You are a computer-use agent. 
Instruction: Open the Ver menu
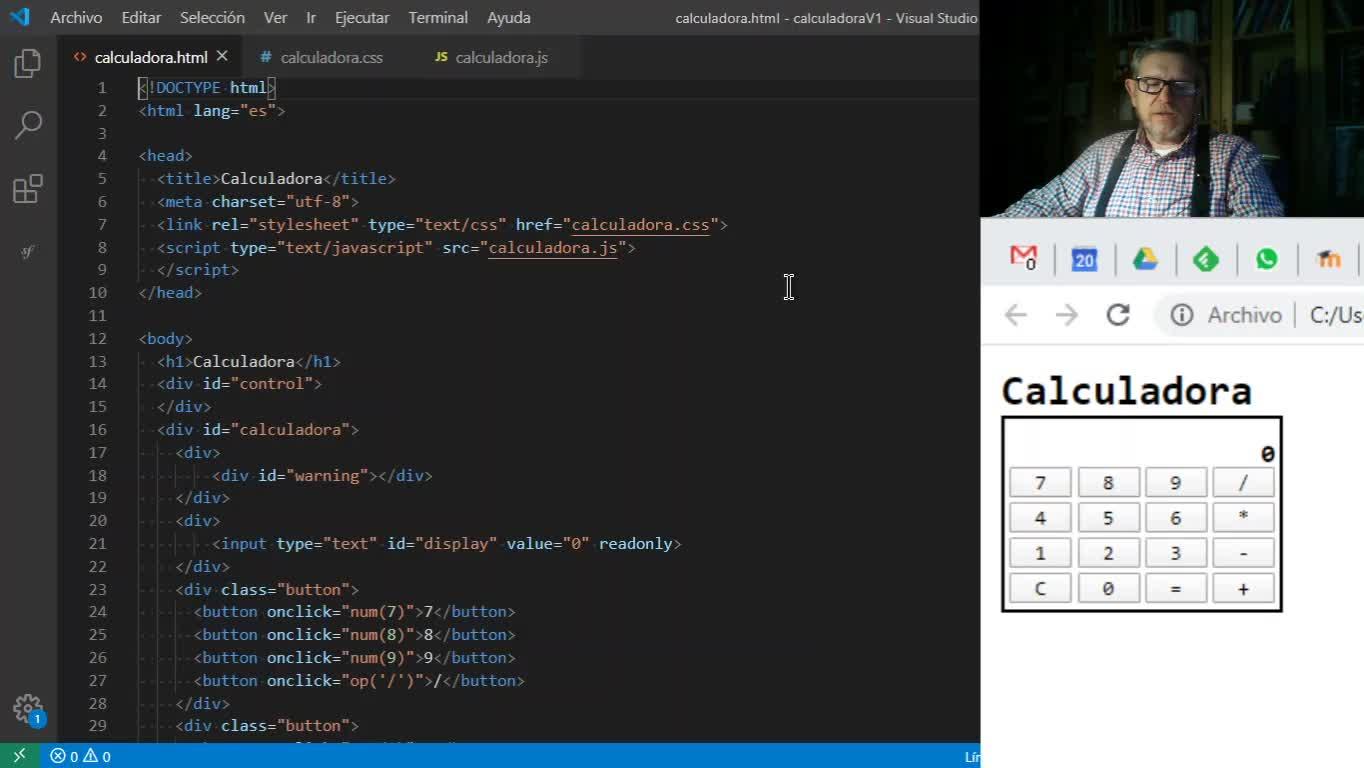tap(275, 17)
